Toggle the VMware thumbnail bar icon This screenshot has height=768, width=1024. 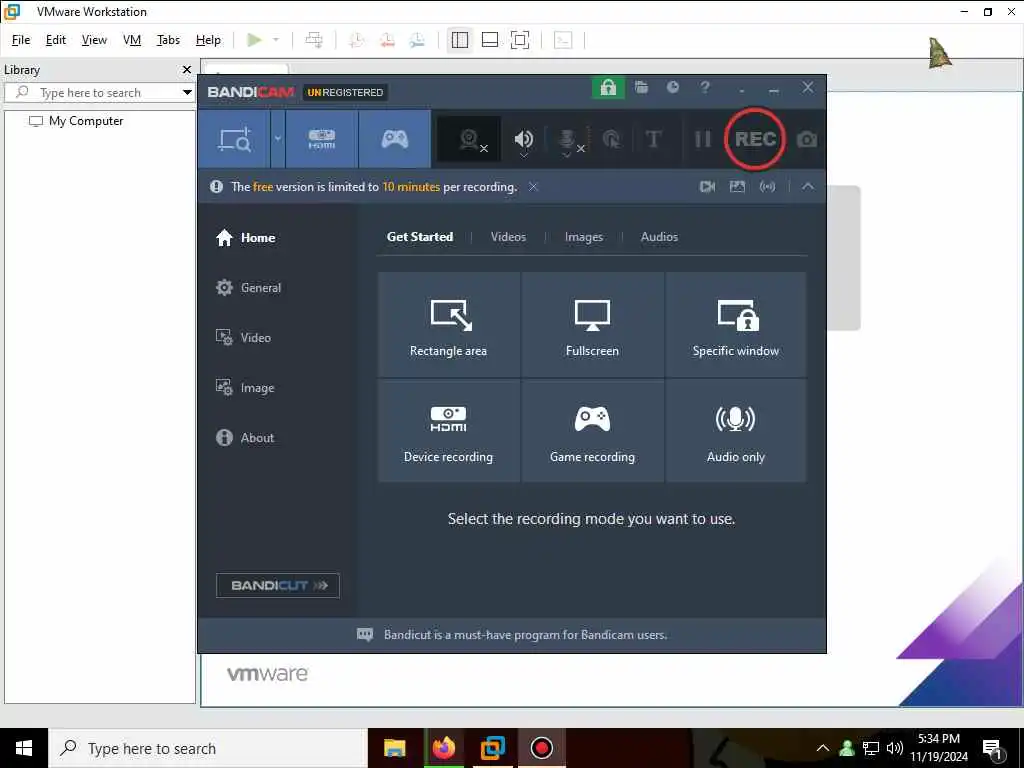coord(490,40)
